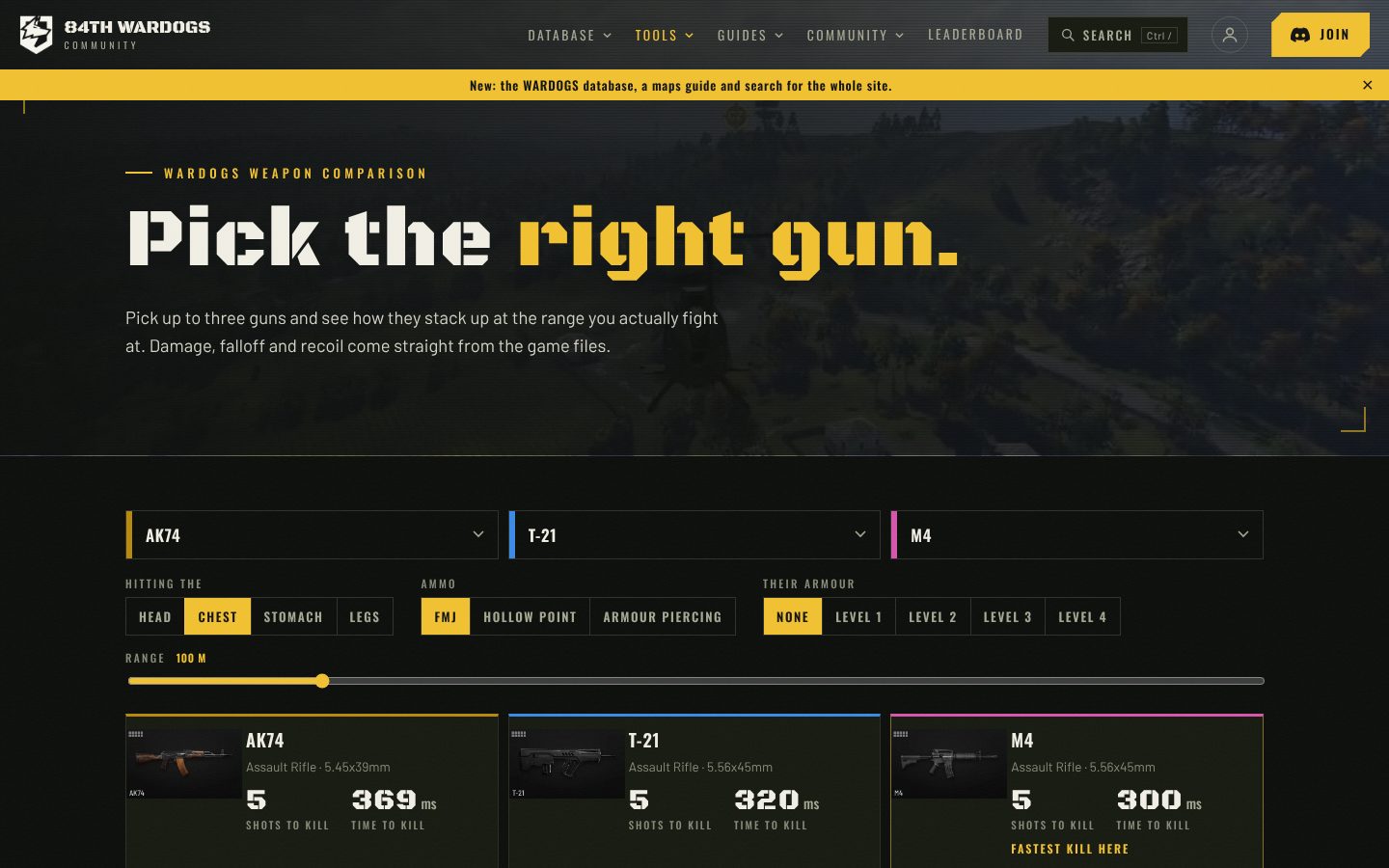The height and width of the screenshot is (868, 1389).
Task: Open the T-21 weapon dropdown
Action: [694, 535]
